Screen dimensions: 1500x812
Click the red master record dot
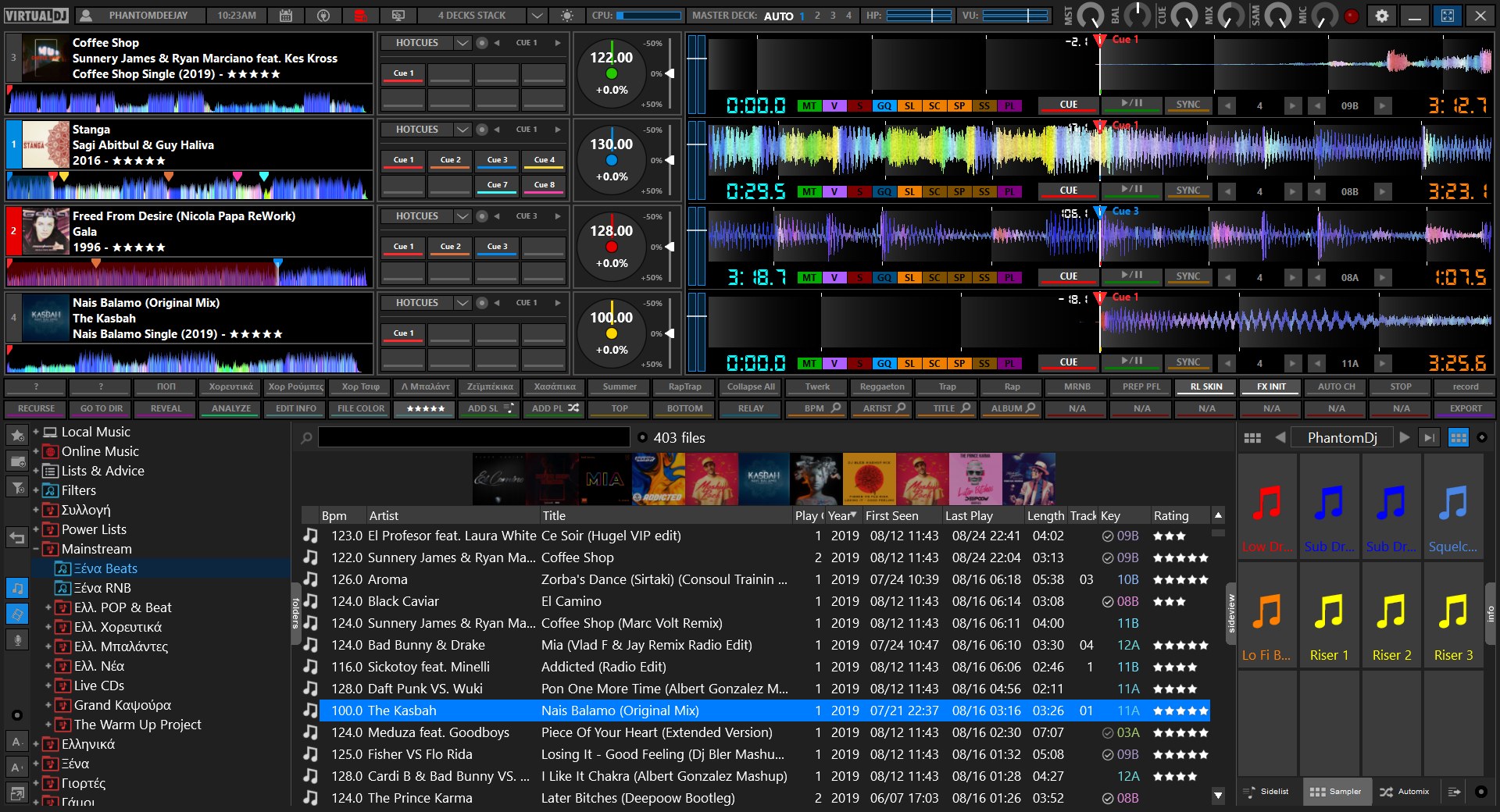(1352, 16)
